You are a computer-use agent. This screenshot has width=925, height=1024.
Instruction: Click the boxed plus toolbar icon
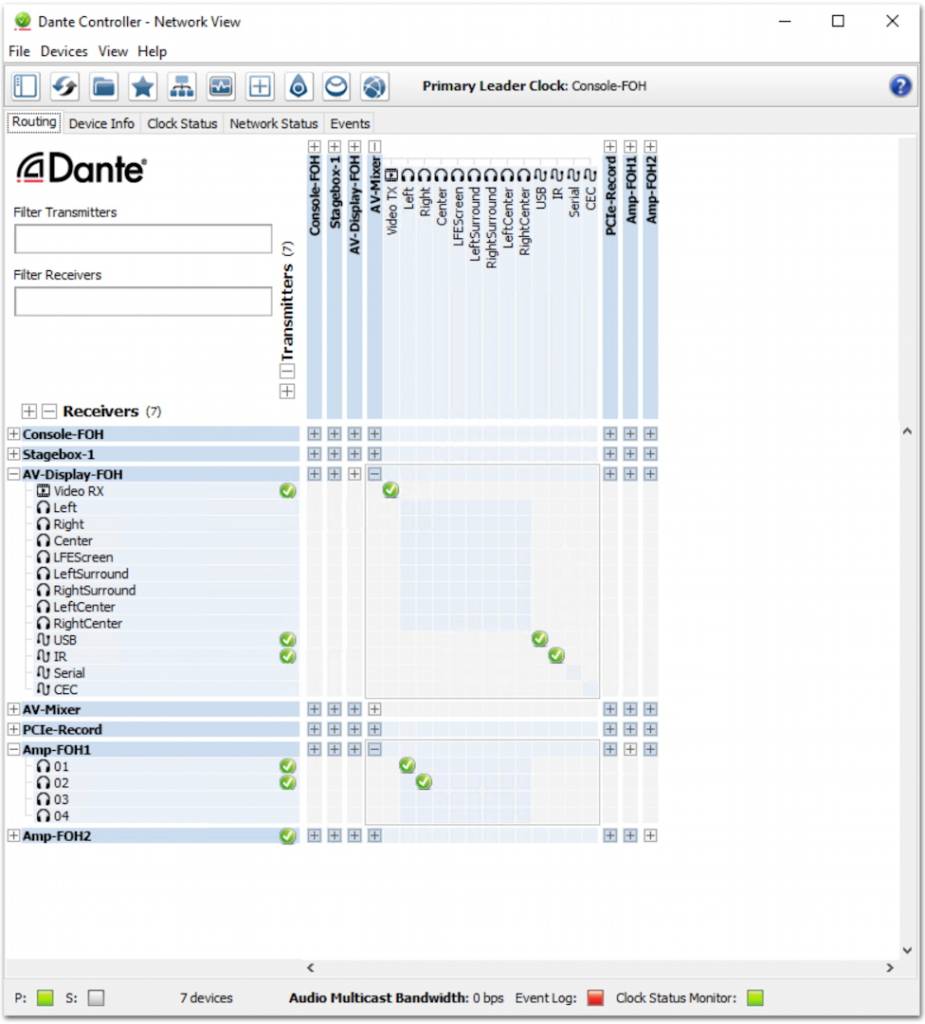pyautogui.click(x=259, y=86)
